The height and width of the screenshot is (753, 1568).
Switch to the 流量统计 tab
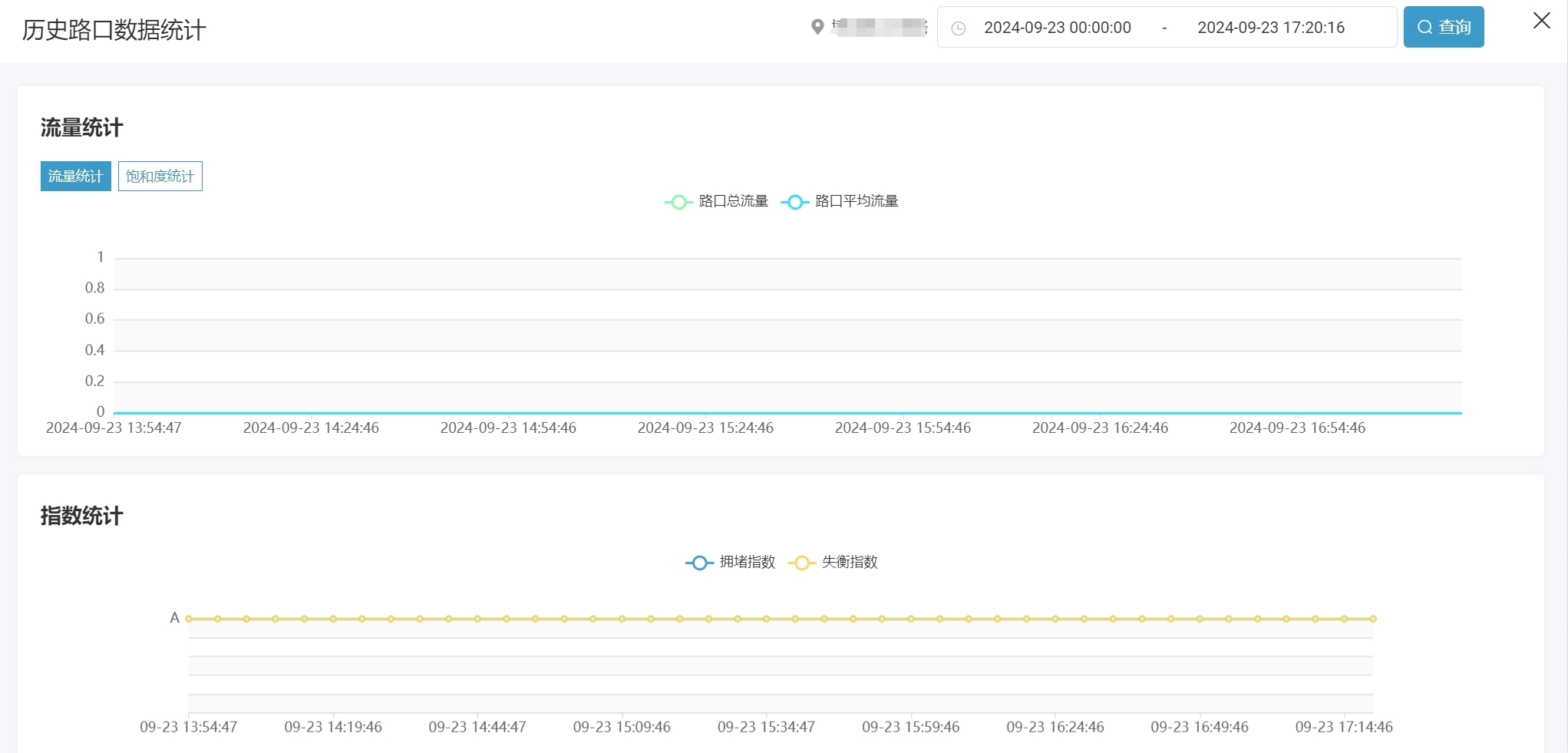coord(75,177)
